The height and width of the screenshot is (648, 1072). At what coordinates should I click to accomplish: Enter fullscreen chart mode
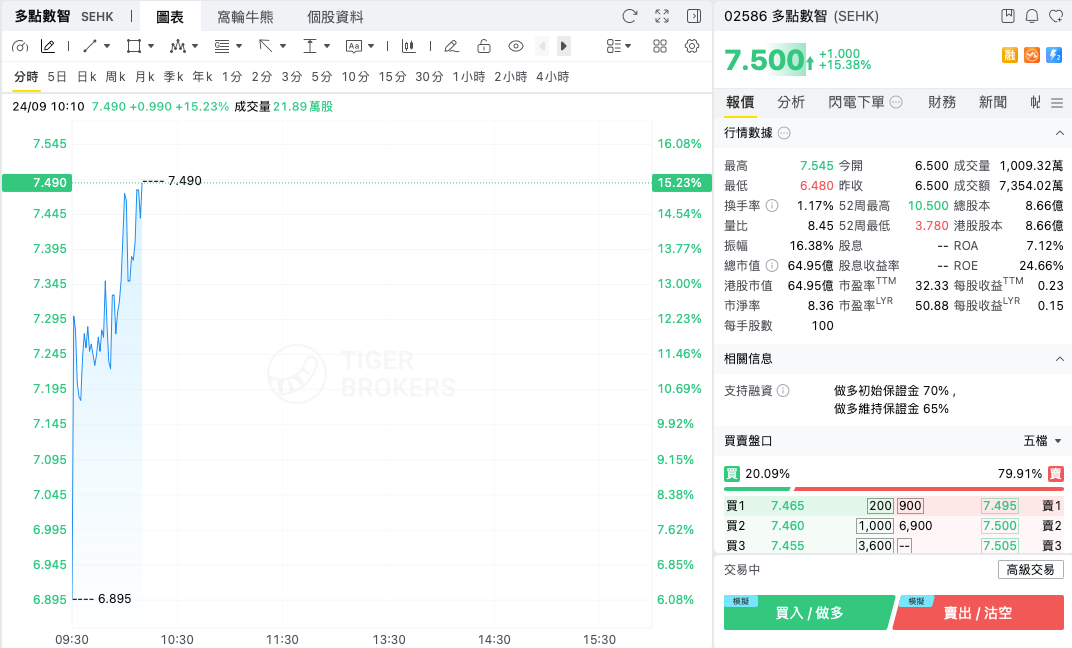pos(662,16)
